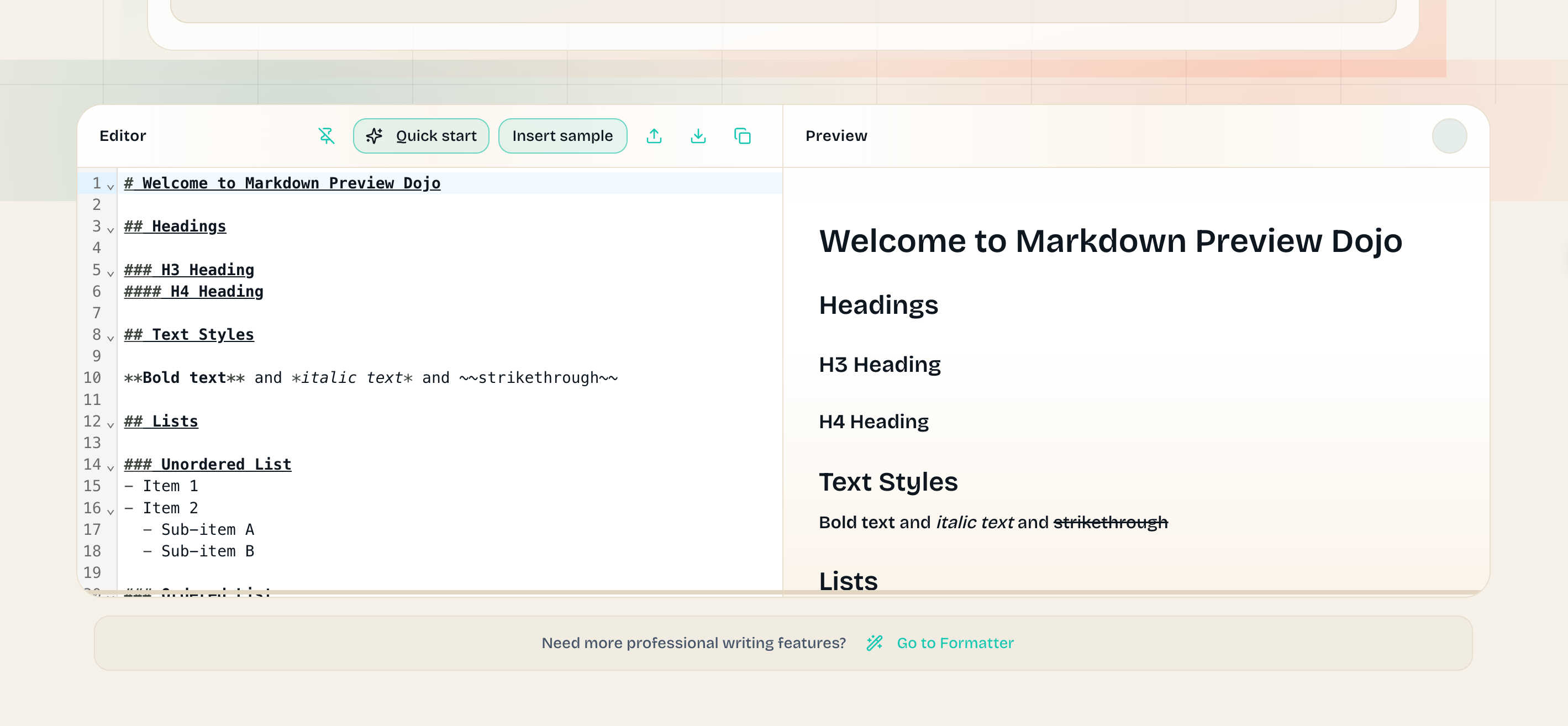This screenshot has height=726, width=1568.
Task: Toggle scroll synchronization off
Action: (x=327, y=136)
